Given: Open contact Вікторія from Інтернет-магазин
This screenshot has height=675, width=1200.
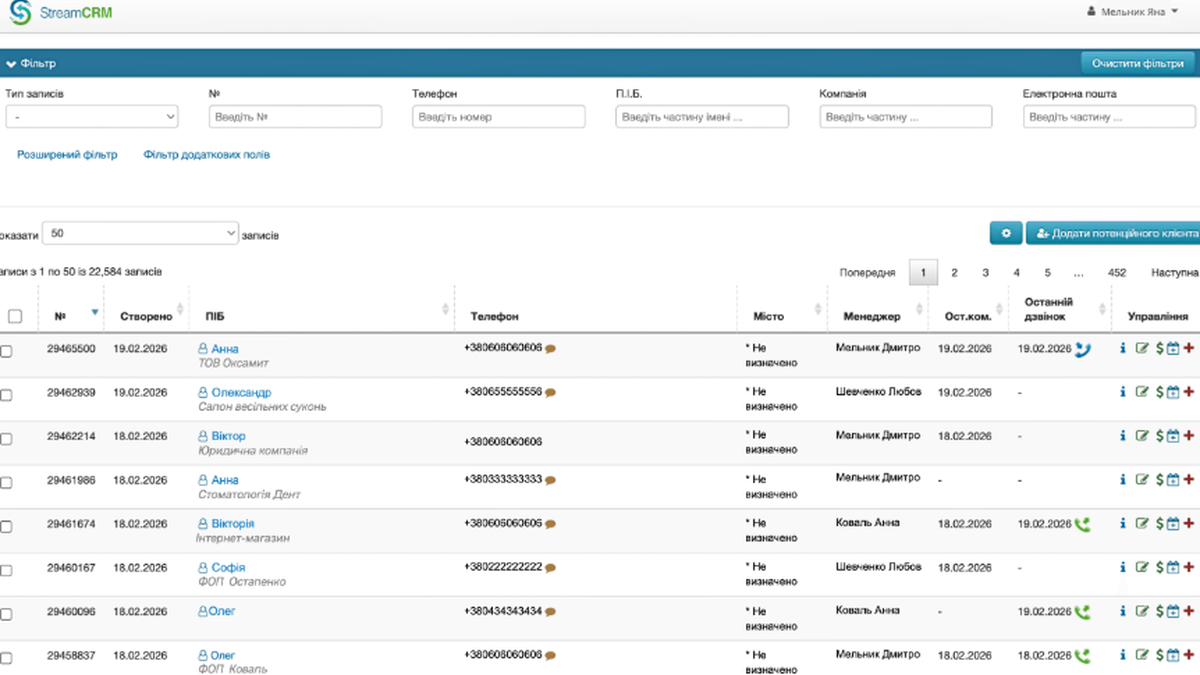Looking at the screenshot, I should pyautogui.click(x=233, y=524).
